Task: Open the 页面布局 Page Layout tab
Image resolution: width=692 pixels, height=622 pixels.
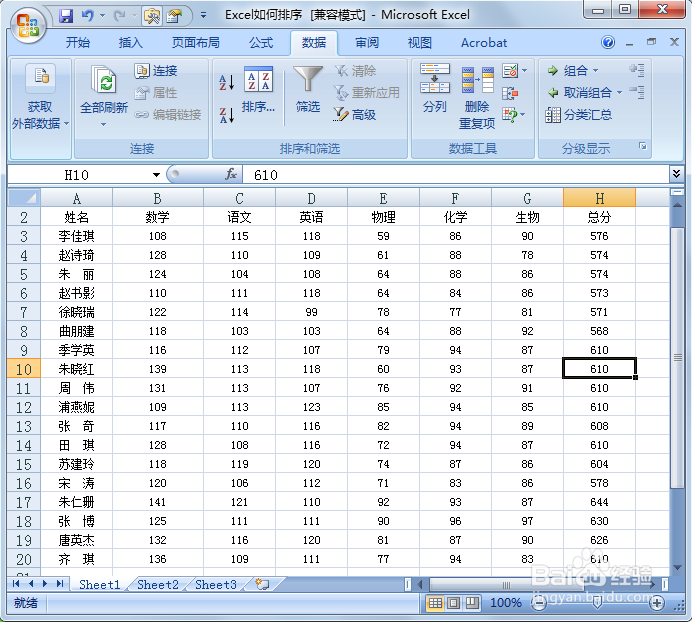Action: [196, 43]
